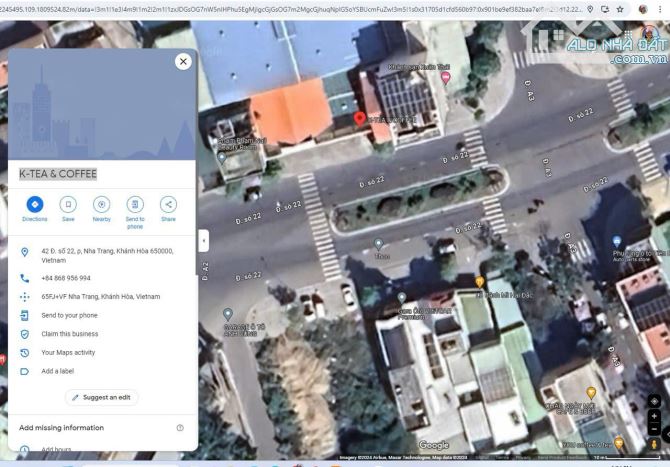Click help icon beside Add missing information

(x=180, y=428)
